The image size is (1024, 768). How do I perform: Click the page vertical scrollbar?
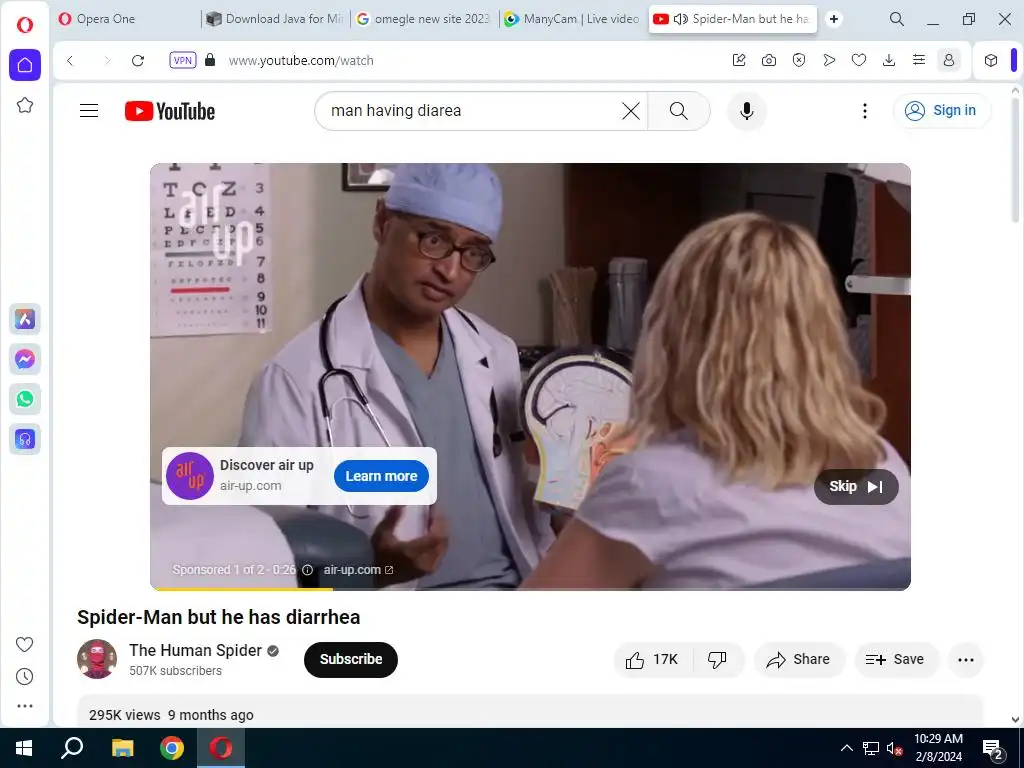[x=1015, y=160]
